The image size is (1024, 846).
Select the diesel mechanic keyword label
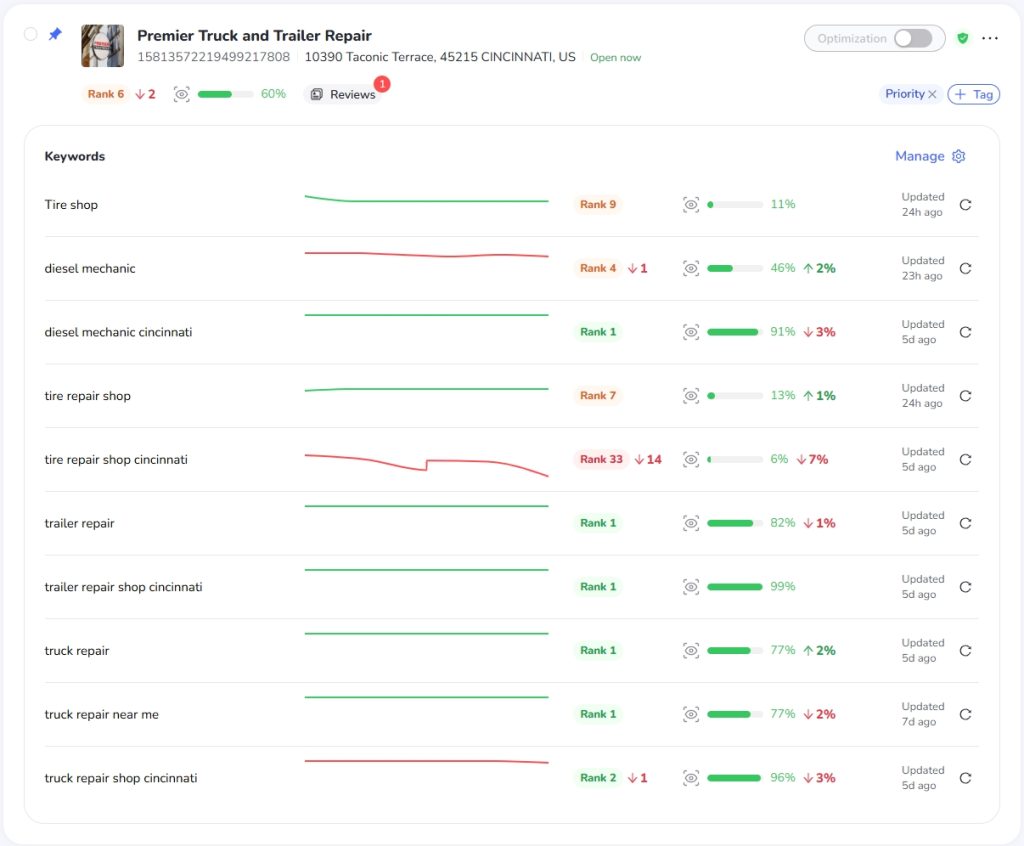[90, 268]
